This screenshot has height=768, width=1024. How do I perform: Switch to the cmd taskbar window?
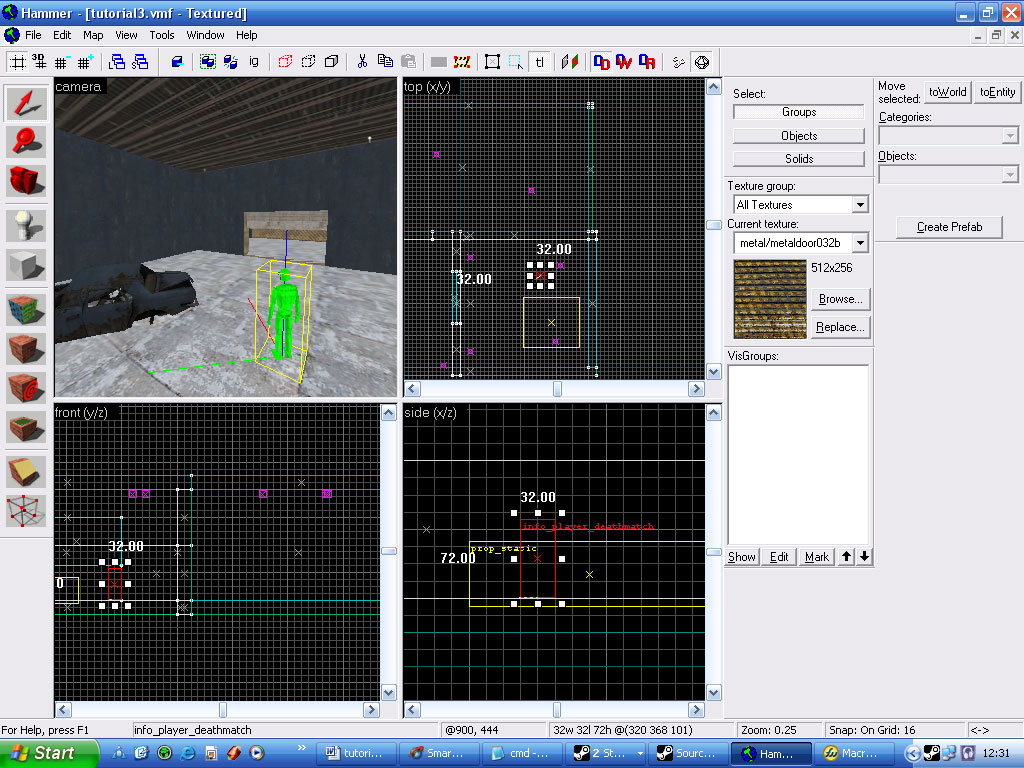click(x=522, y=753)
